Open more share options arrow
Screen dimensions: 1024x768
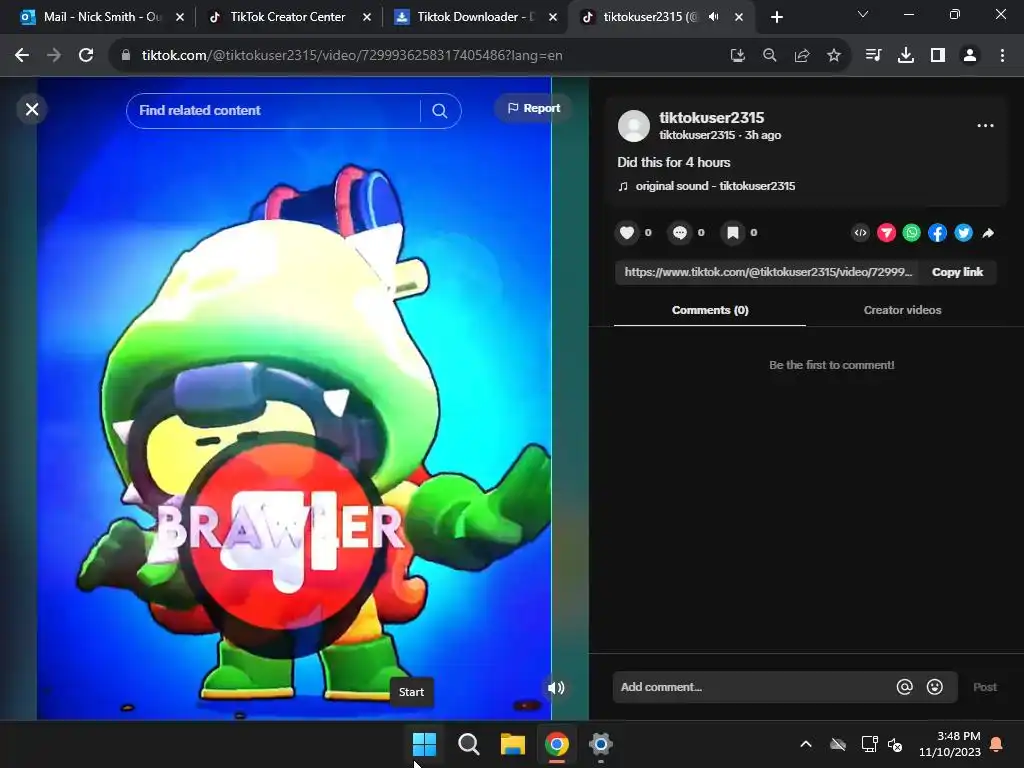coord(988,232)
